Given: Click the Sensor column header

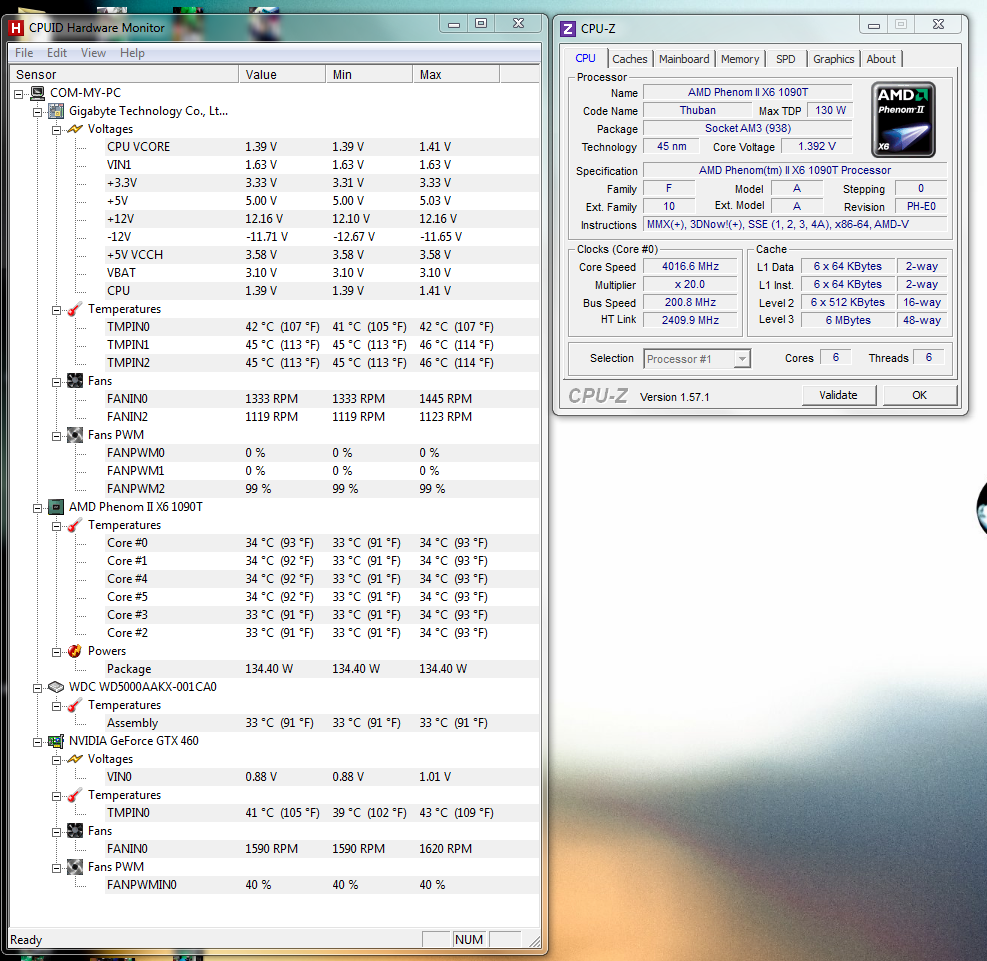Looking at the screenshot, I should pyautogui.click(x=125, y=74).
